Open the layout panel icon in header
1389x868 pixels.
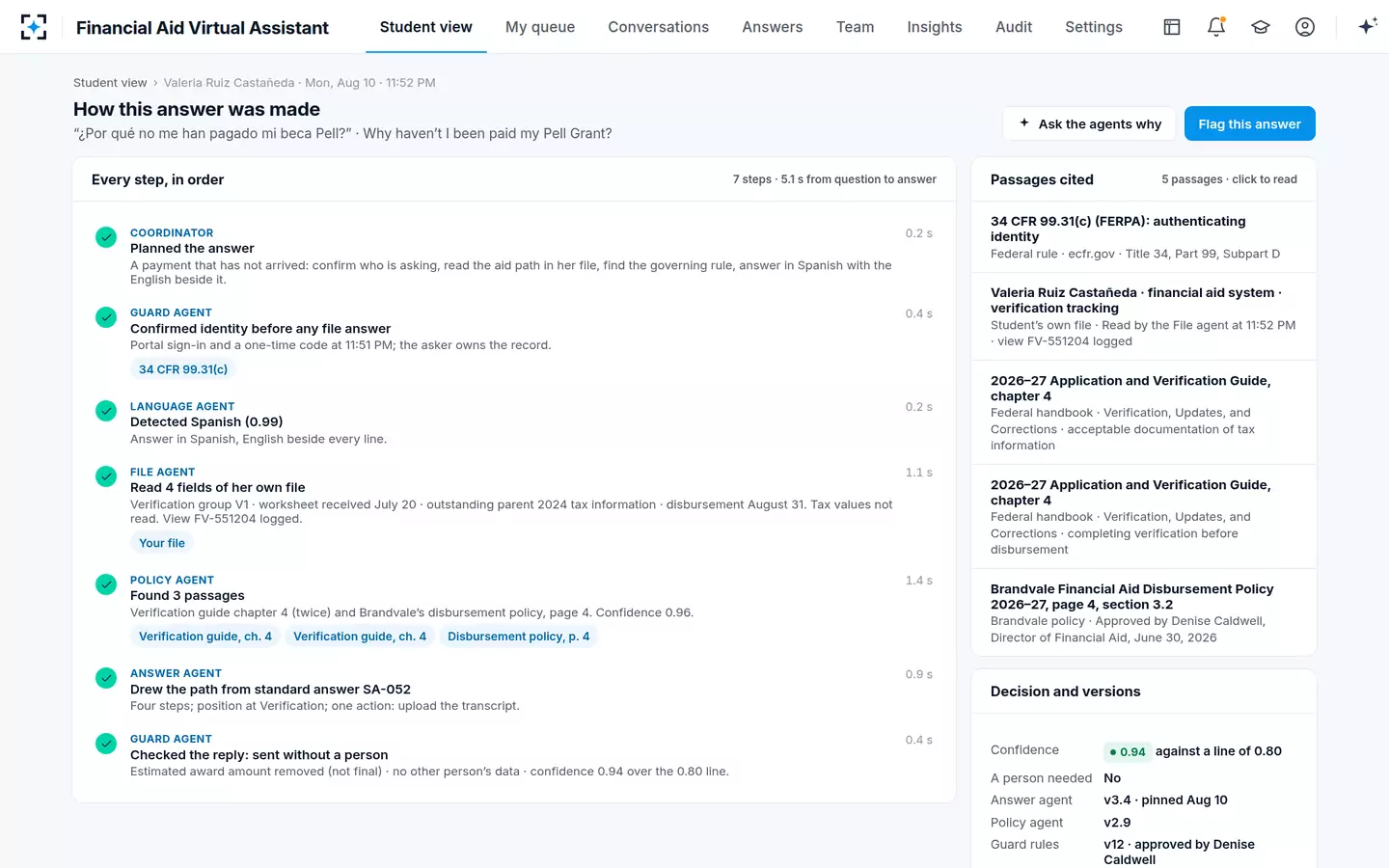coord(1172,27)
